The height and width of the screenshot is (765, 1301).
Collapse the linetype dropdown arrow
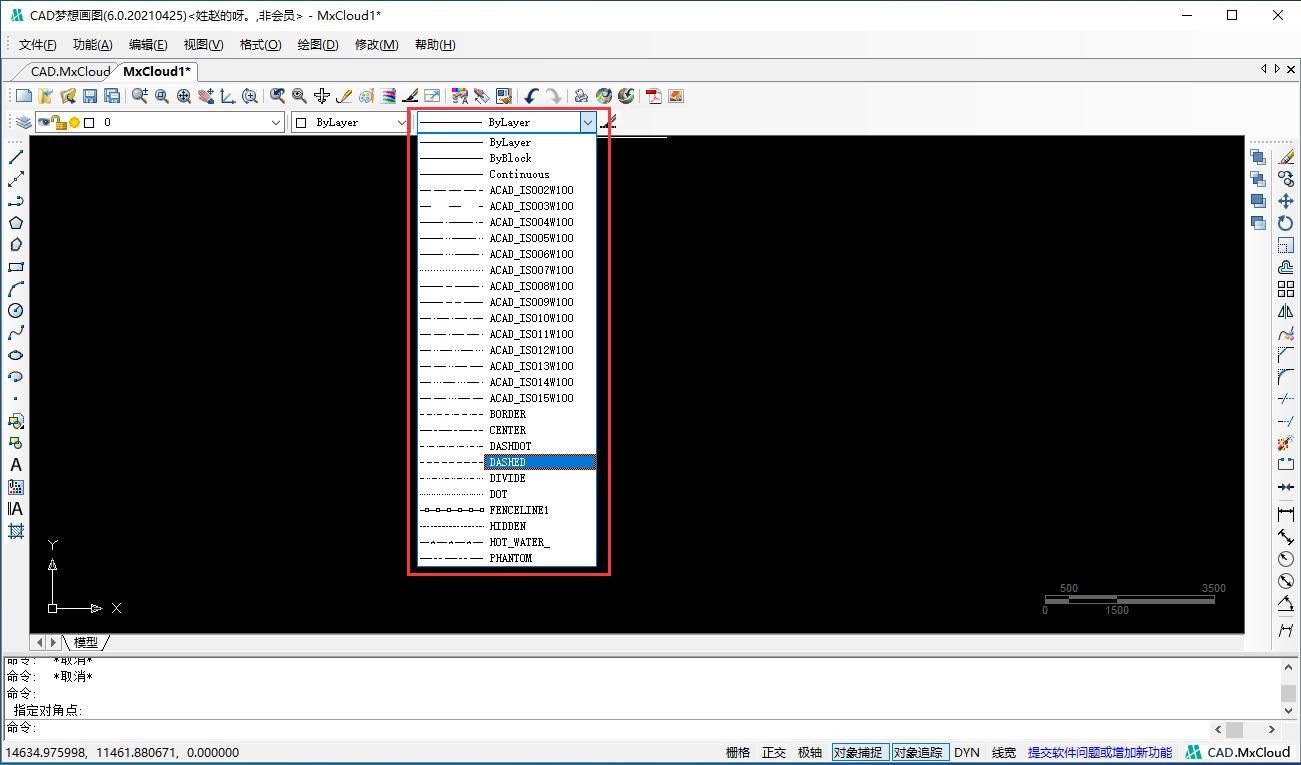coord(588,122)
